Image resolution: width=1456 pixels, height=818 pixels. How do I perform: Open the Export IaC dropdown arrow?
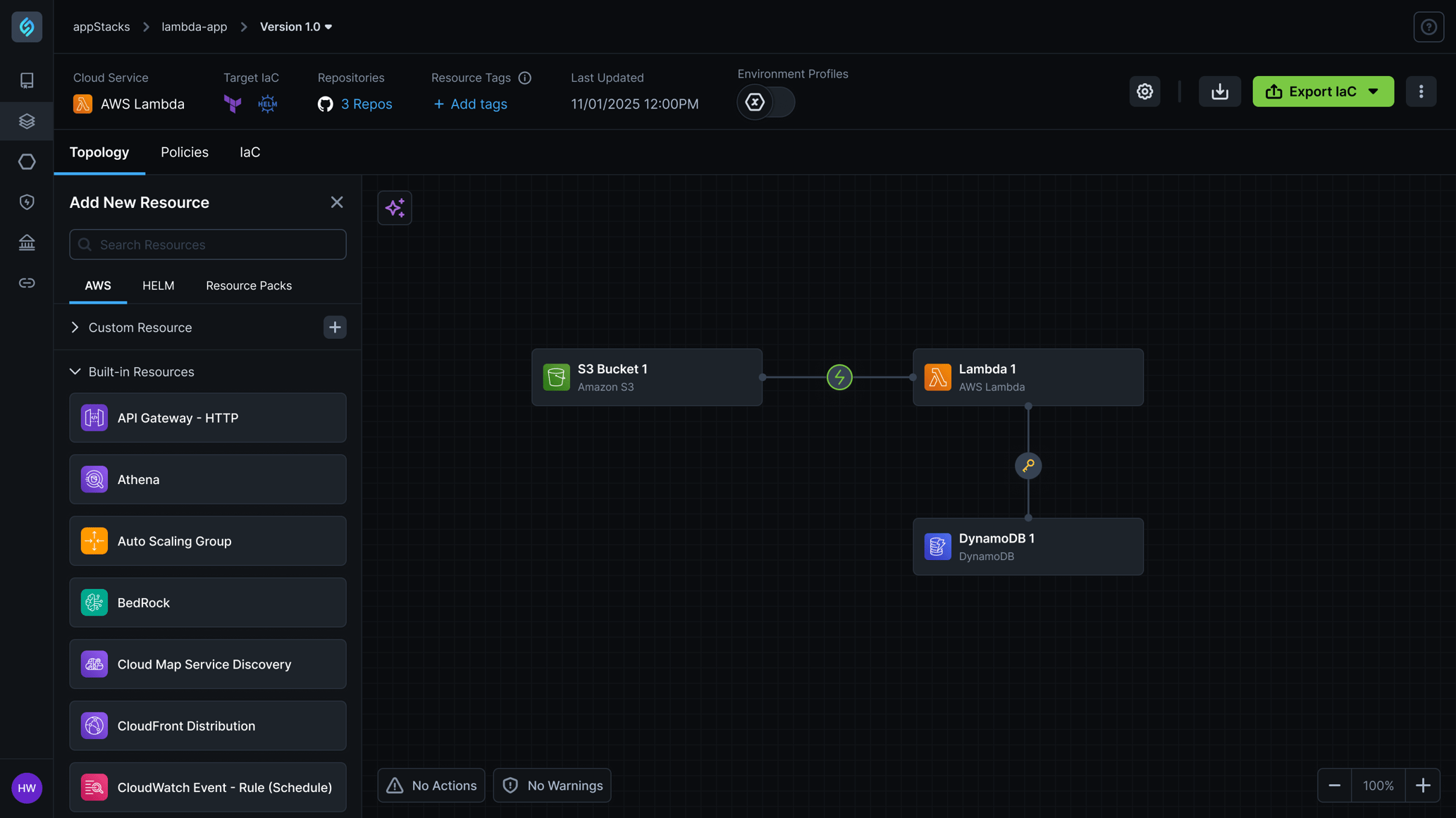coord(1374,92)
